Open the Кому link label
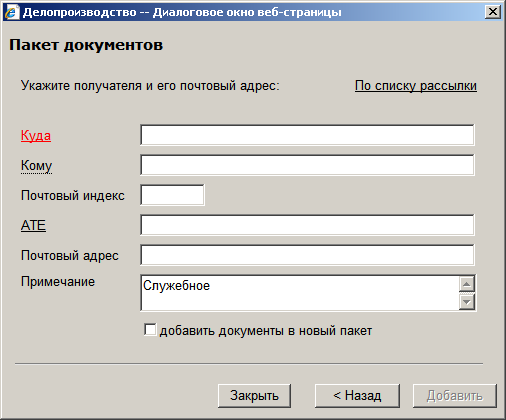The height and width of the screenshot is (420, 506). pos(36,166)
